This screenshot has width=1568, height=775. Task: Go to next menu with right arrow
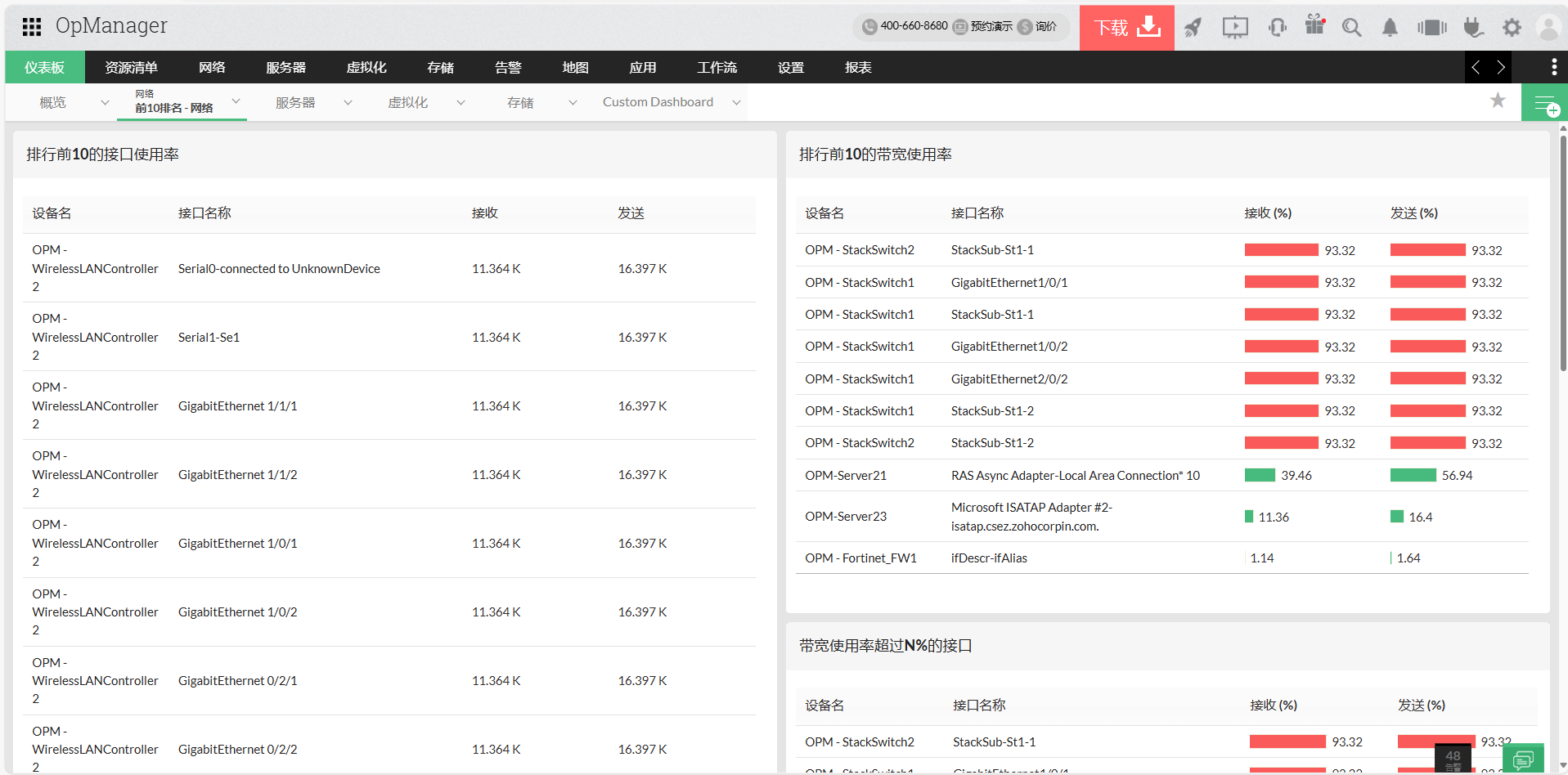click(x=1500, y=67)
